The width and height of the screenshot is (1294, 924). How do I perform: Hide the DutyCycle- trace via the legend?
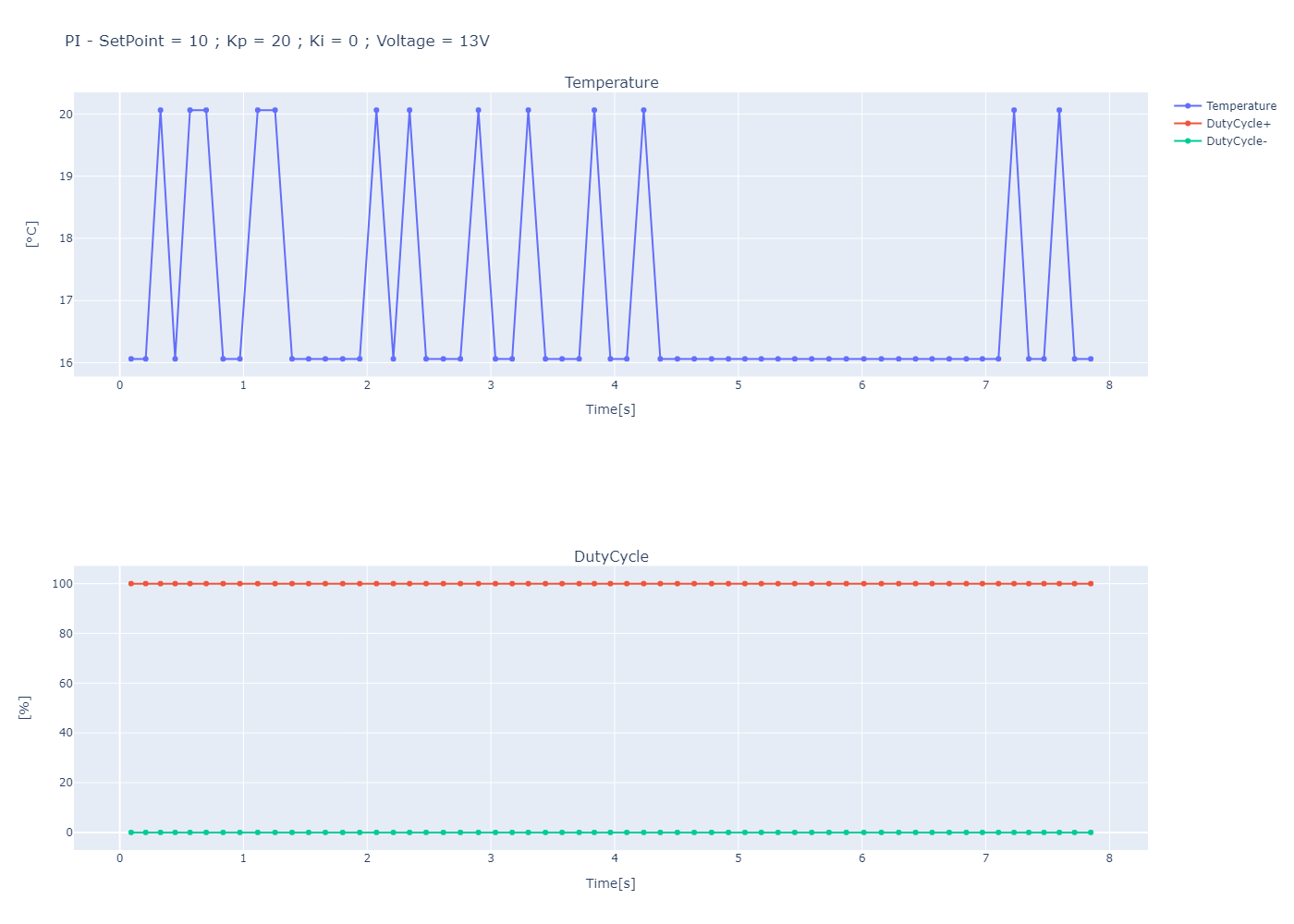[1237, 140]
